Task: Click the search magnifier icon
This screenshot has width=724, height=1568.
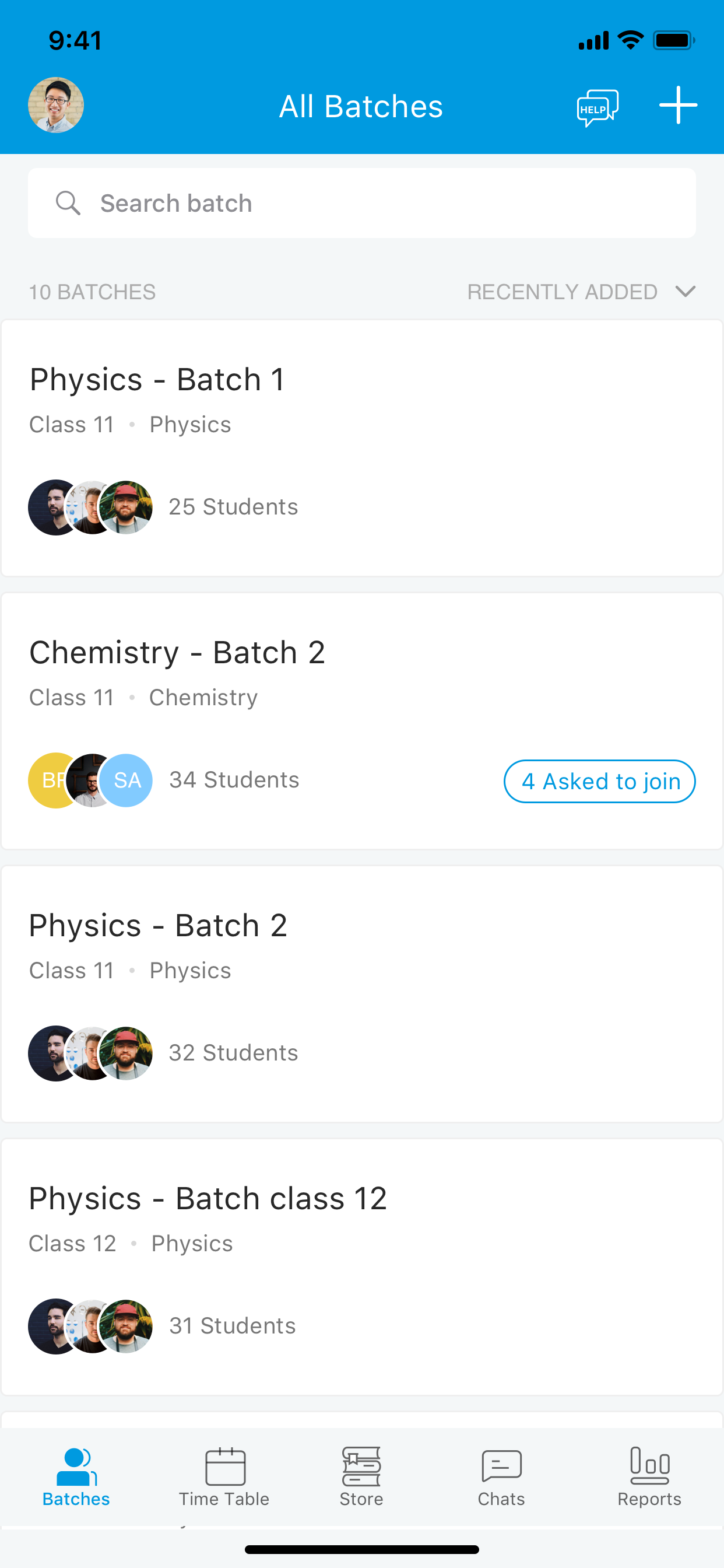Action: tap(68, 202)
